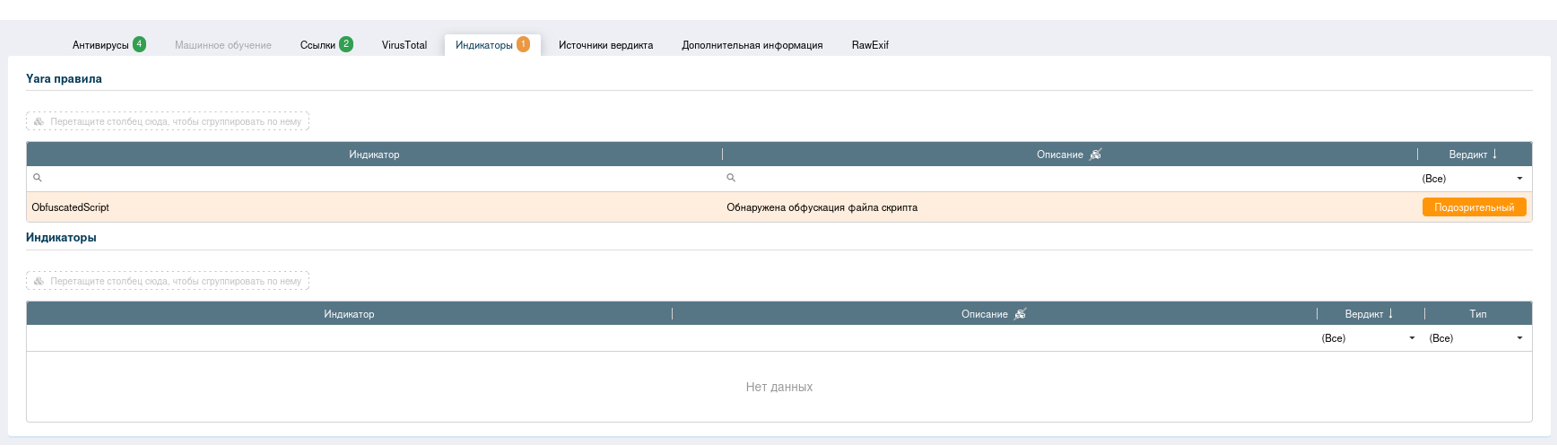
Task: Open the Вердикт filter dropdown in Индикаторы table
Action: pos(1412,339)
